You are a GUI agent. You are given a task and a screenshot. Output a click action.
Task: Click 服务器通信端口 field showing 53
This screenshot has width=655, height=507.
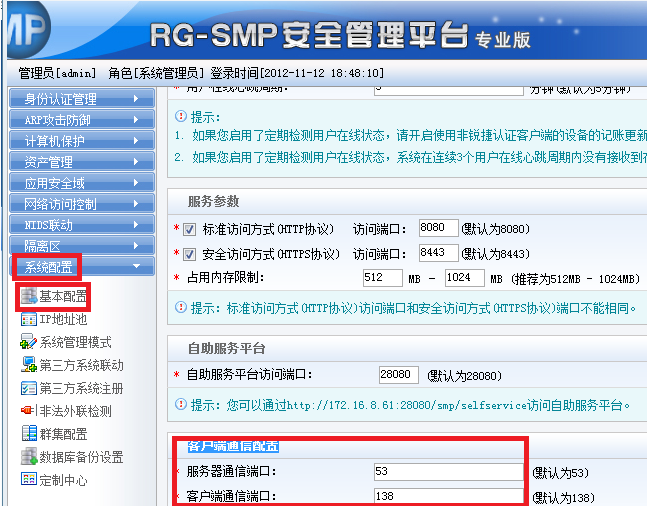click(449, 472)
